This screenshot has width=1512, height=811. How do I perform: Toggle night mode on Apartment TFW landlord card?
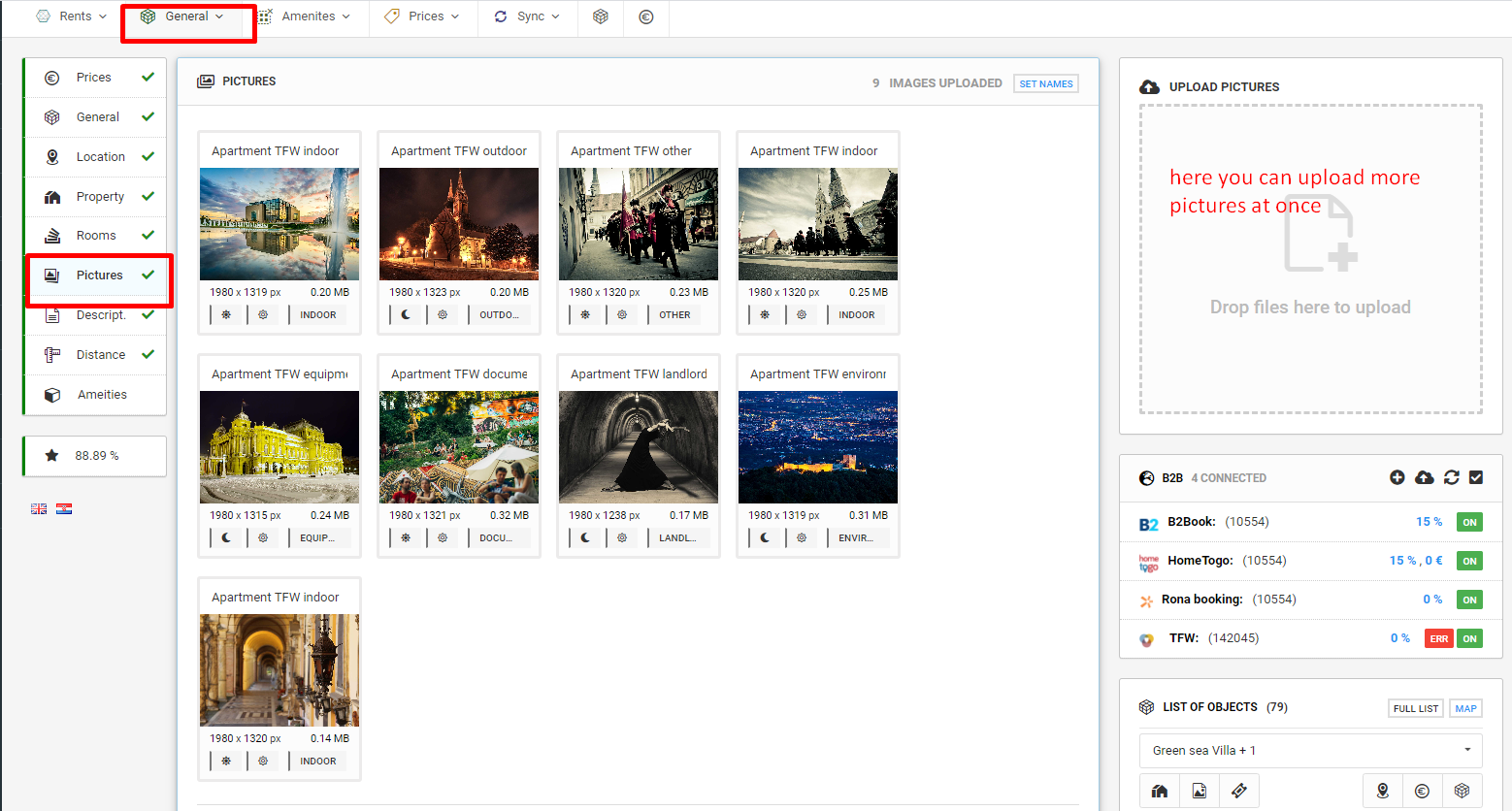[585, 537]
